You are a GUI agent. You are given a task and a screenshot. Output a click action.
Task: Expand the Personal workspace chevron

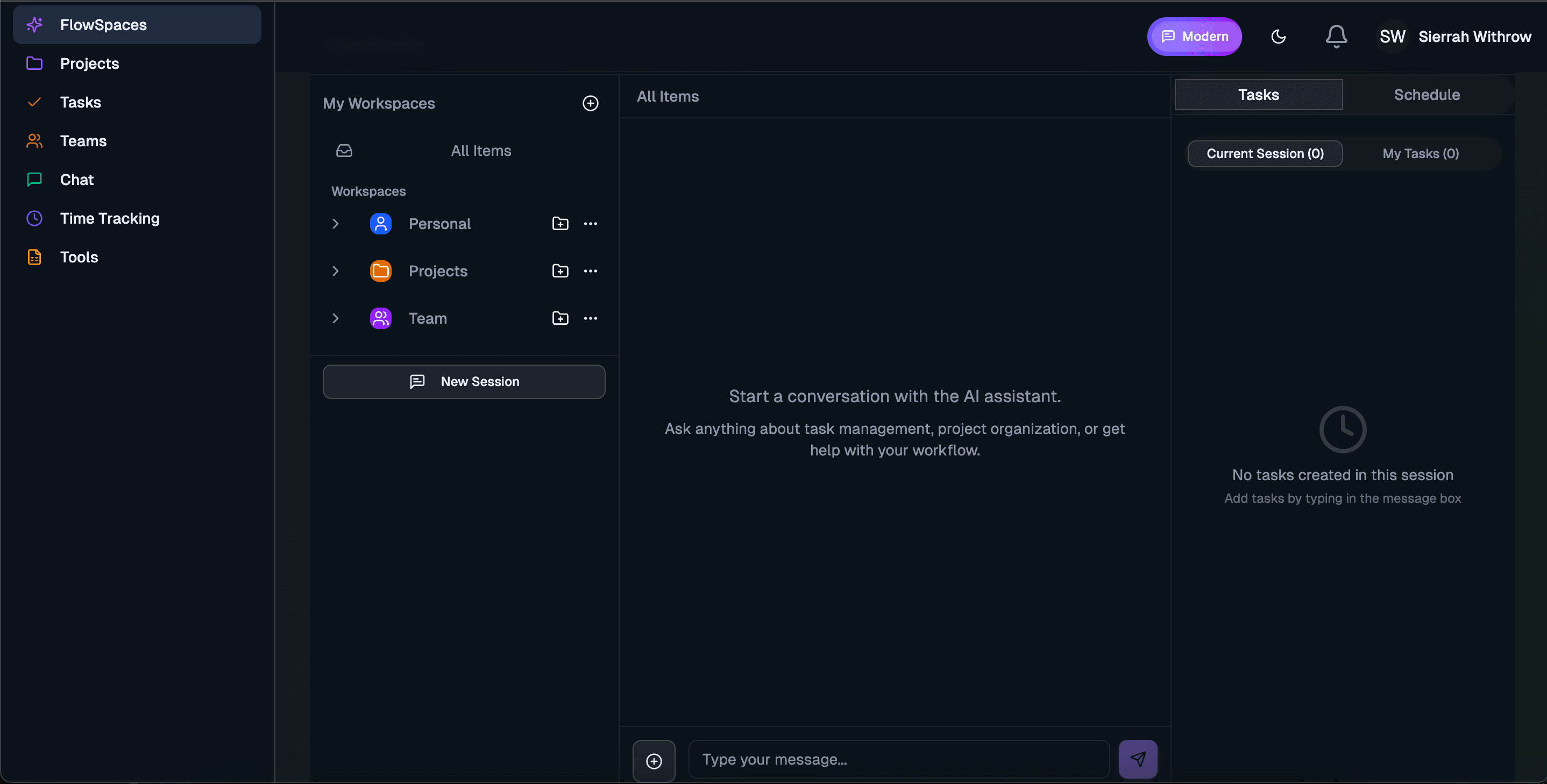tap(335, 223)
